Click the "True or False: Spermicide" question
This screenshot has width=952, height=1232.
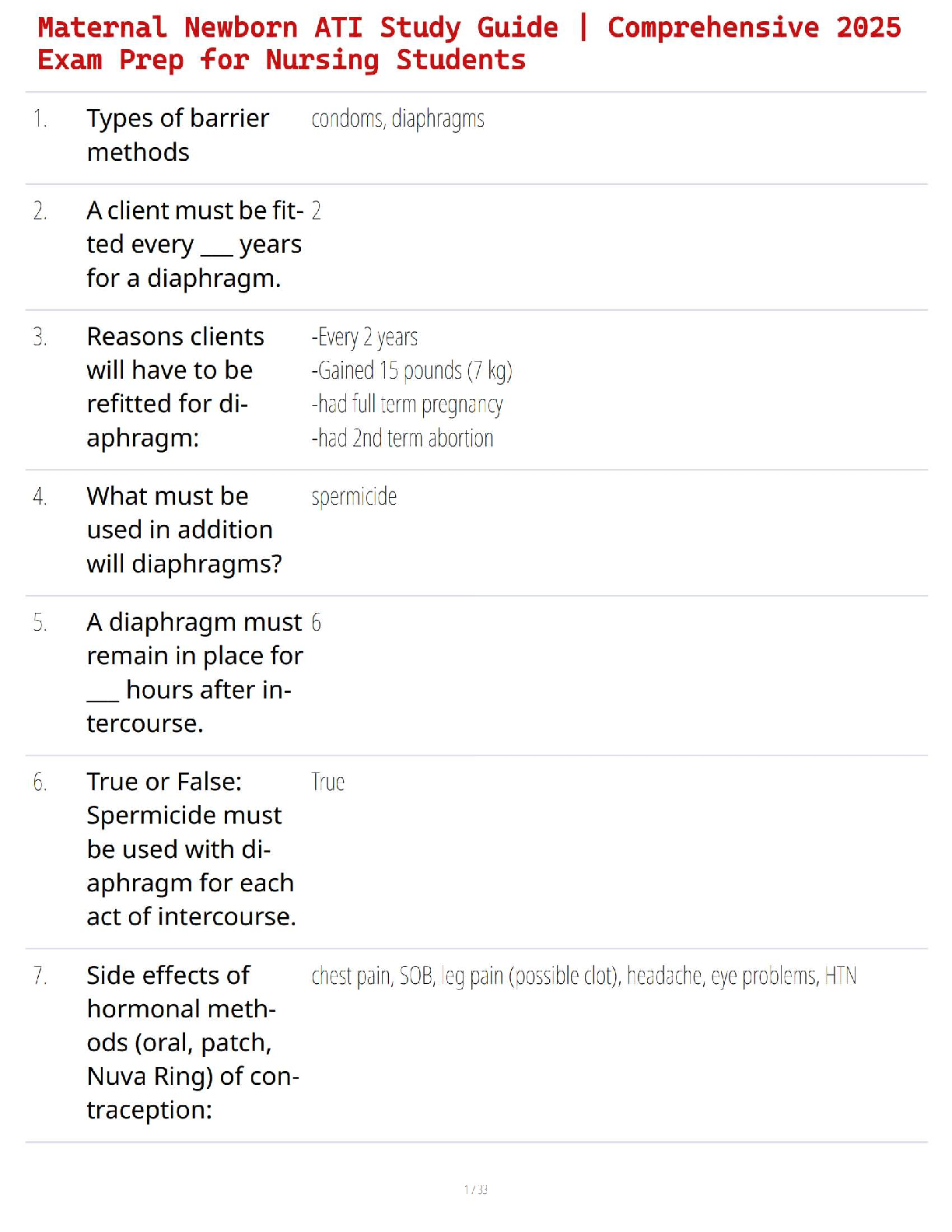pos(191,849)
